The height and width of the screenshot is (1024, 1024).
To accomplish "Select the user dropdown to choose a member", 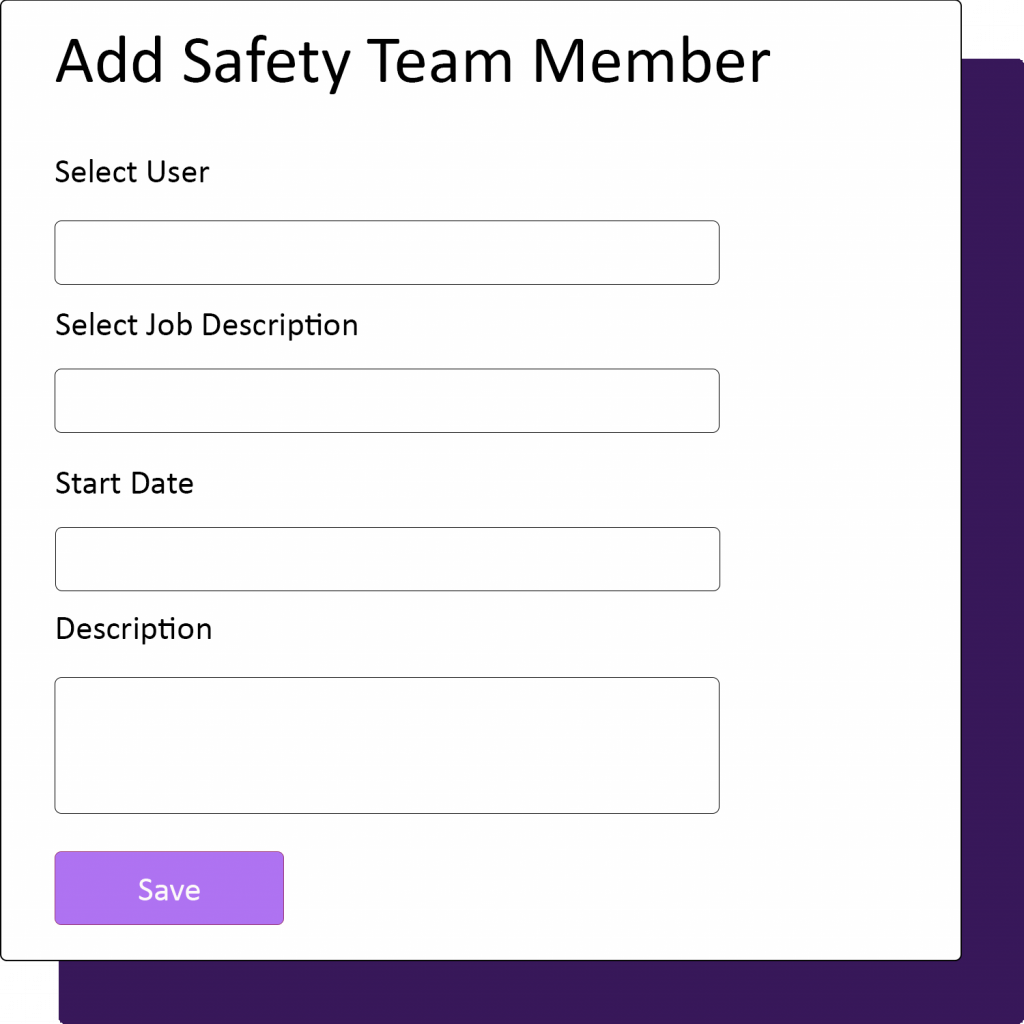I will [387, 252].
